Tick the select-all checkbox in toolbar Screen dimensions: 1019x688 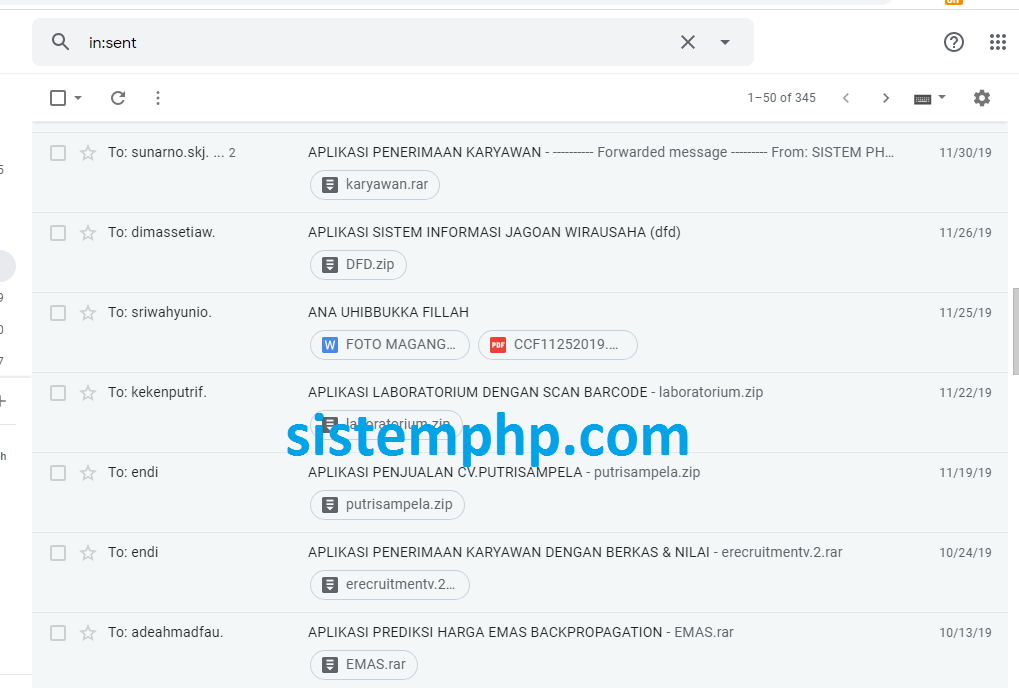tap(58, 98)
